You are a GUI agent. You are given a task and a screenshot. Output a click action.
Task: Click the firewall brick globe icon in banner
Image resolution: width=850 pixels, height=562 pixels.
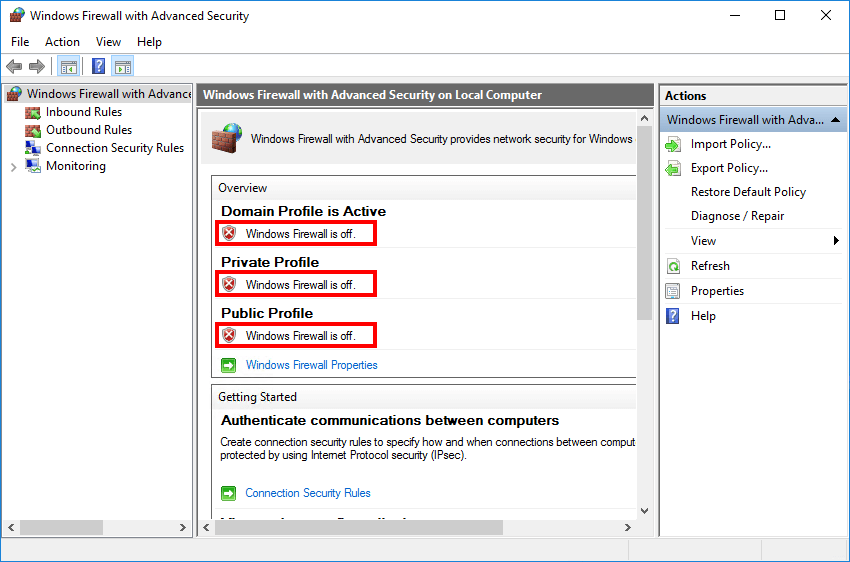(227, 138)
